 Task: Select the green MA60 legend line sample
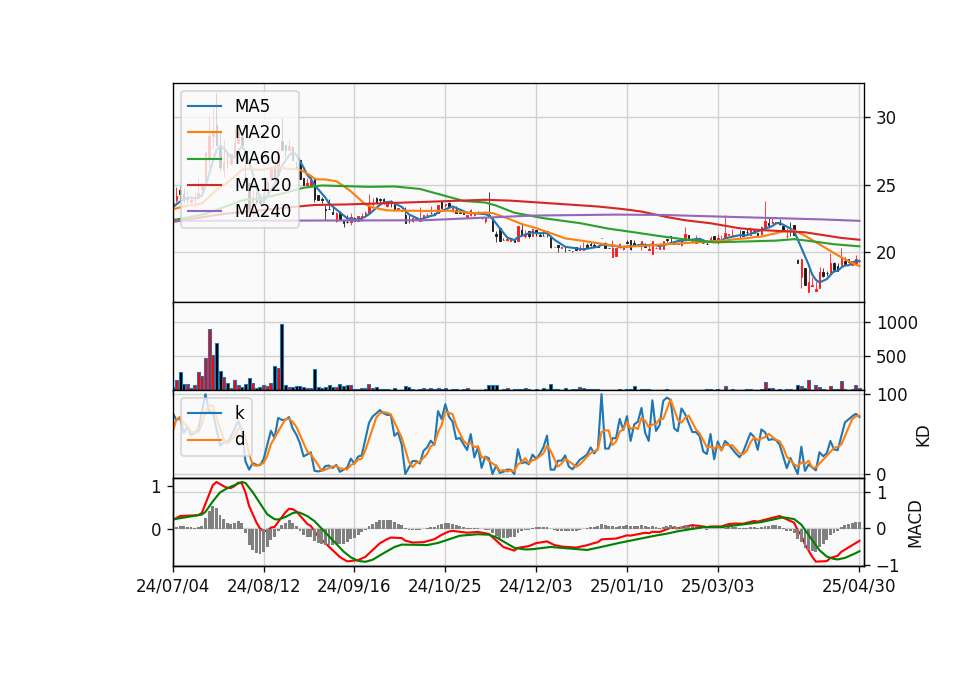205,159
